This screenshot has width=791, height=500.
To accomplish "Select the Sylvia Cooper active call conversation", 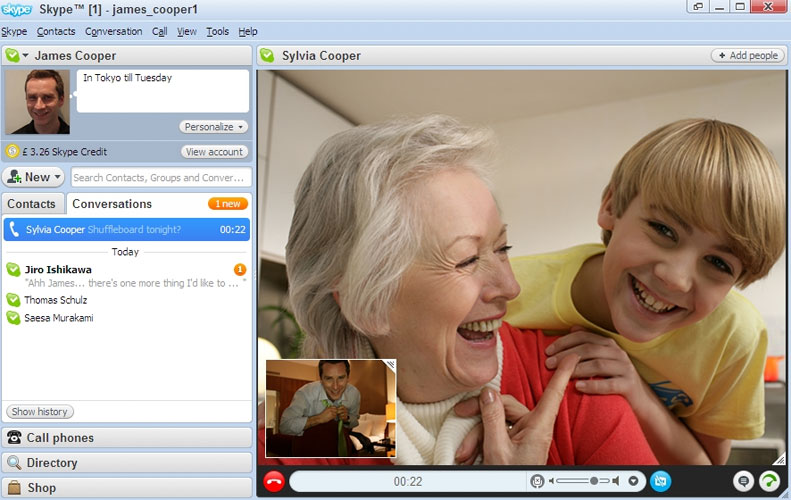I will tap(126, 230).
